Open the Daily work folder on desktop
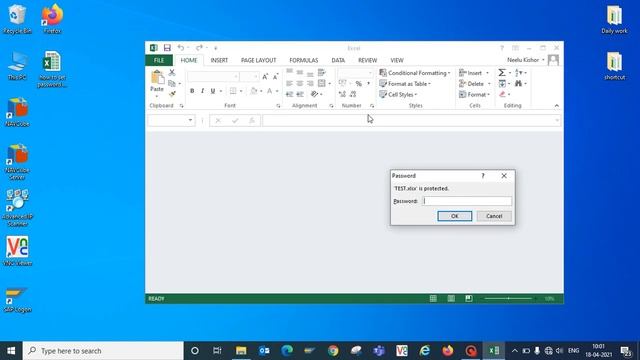Screen dimensions: 640x360 614,19
